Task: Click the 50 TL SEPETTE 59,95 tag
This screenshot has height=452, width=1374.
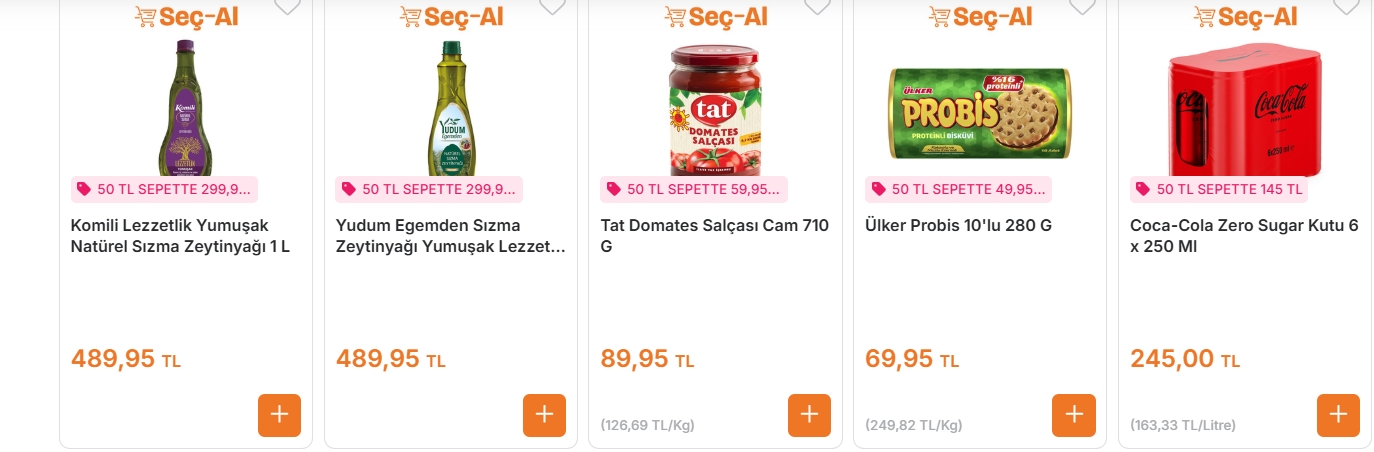Action: click(x=693, y=189)
